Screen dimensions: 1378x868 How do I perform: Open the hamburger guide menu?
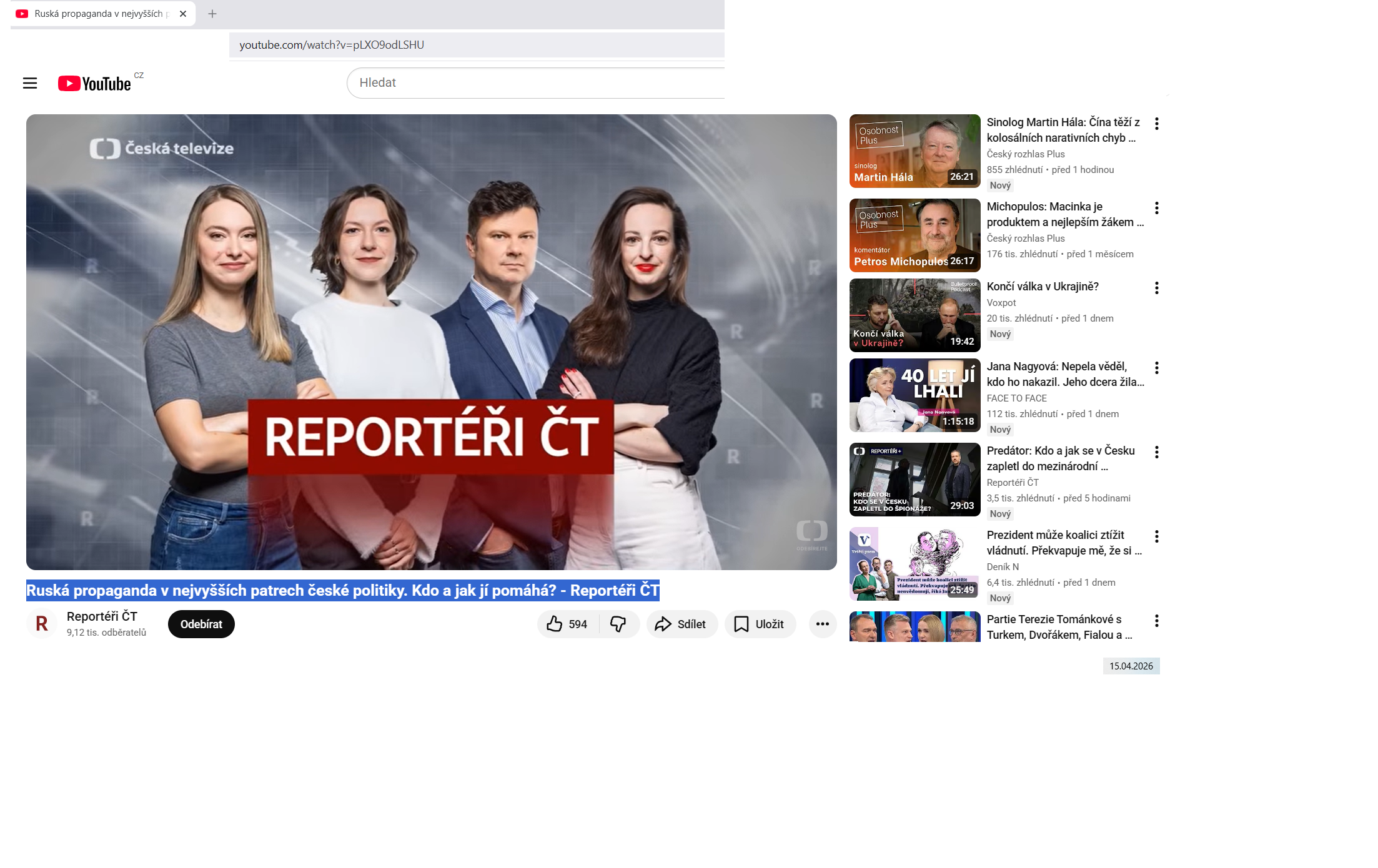(30, 83)
